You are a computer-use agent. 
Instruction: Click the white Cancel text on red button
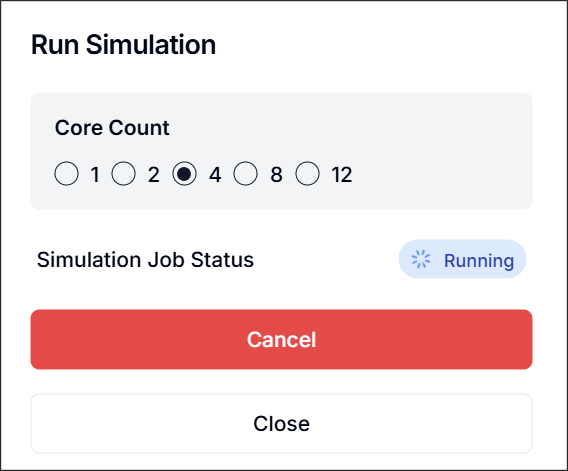tap(281, 339)
